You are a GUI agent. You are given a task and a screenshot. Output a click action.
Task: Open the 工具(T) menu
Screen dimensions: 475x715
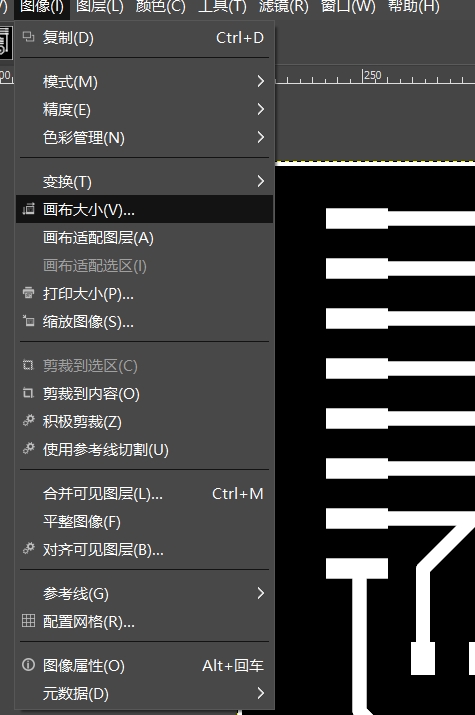[222, 7]
